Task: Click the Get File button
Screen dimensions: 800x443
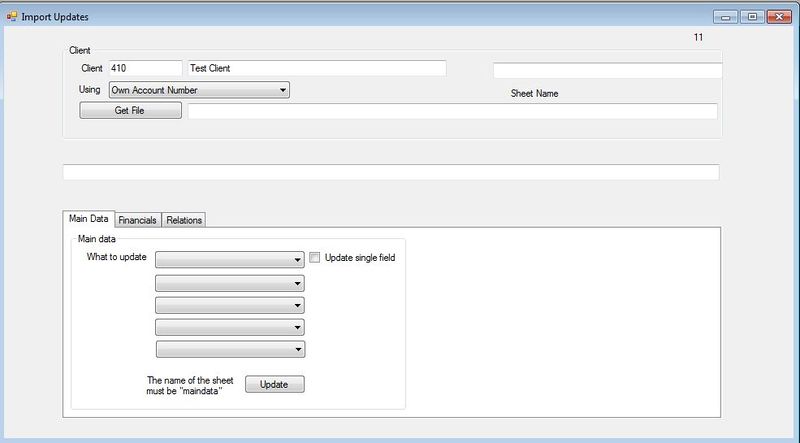Action: click(x=131, y=110)
